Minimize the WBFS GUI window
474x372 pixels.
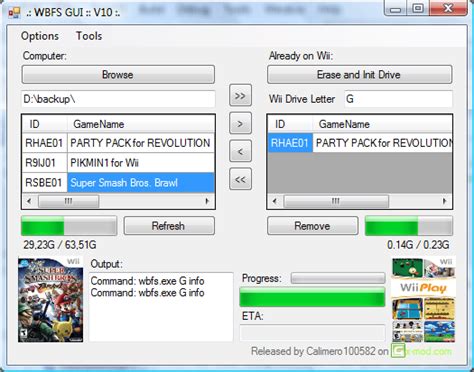click(x=395, y=9)
